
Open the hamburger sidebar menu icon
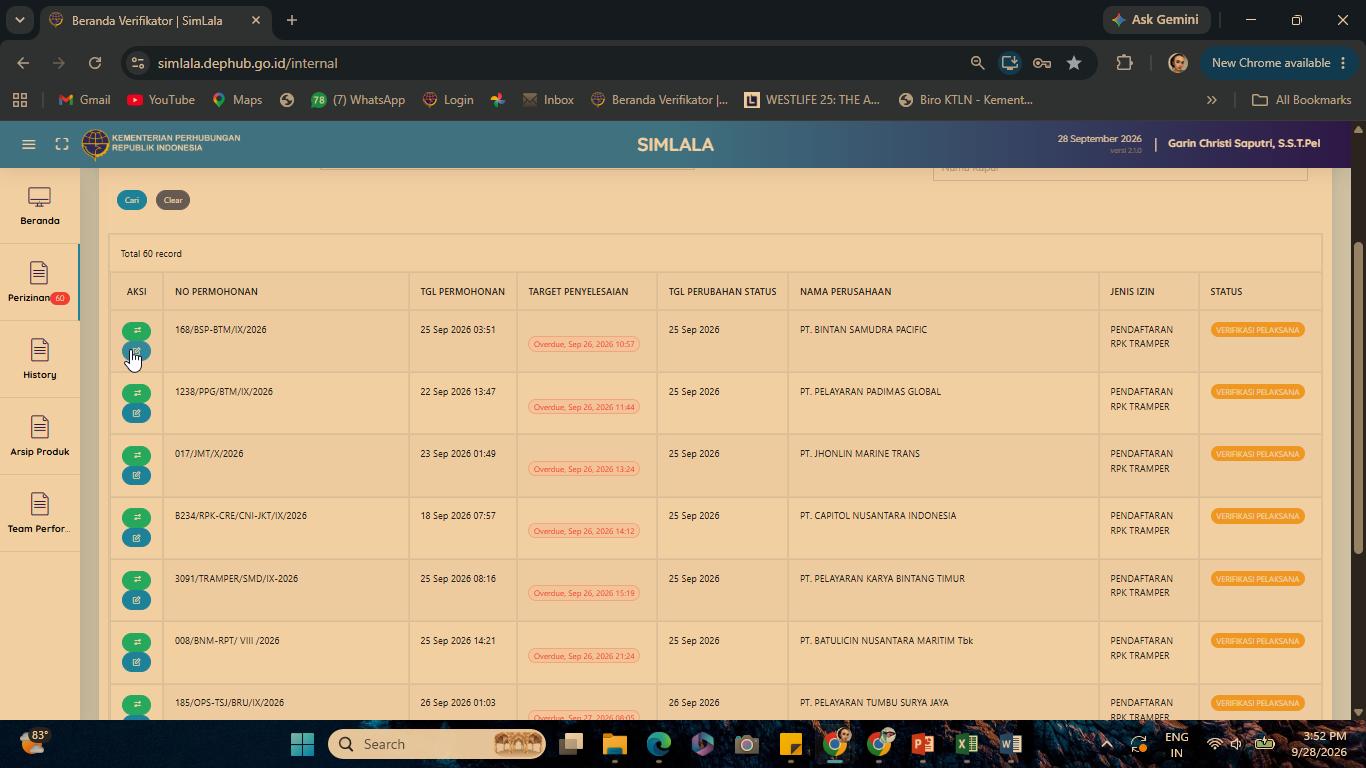pyautogui.click(x=29, y=144)
